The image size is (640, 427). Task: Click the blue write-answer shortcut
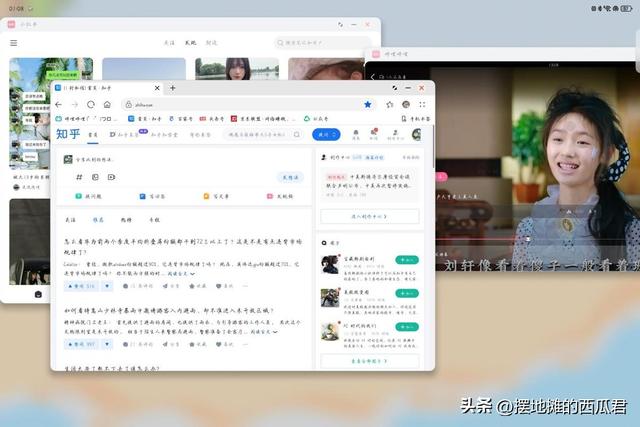pos(152,196)
